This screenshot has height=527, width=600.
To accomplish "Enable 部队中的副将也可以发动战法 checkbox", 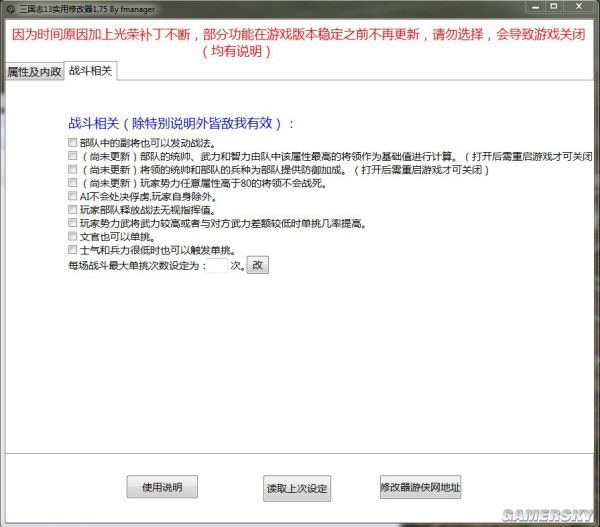I will pyautogui.click(x=72, y=143).
